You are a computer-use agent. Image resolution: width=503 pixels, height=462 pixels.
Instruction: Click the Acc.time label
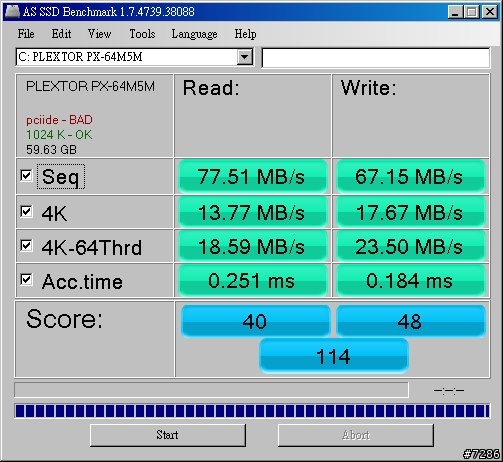[82, 281]
